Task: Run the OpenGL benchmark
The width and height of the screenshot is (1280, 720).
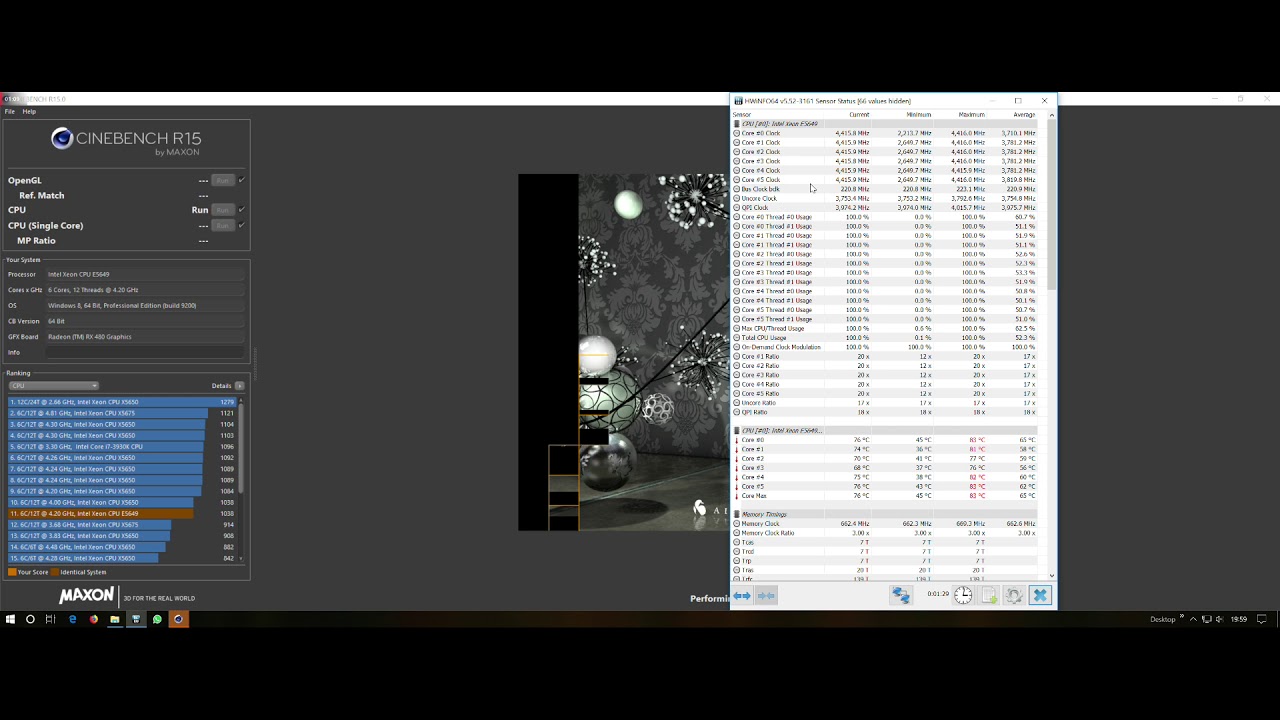Action: tap(222, 180)
